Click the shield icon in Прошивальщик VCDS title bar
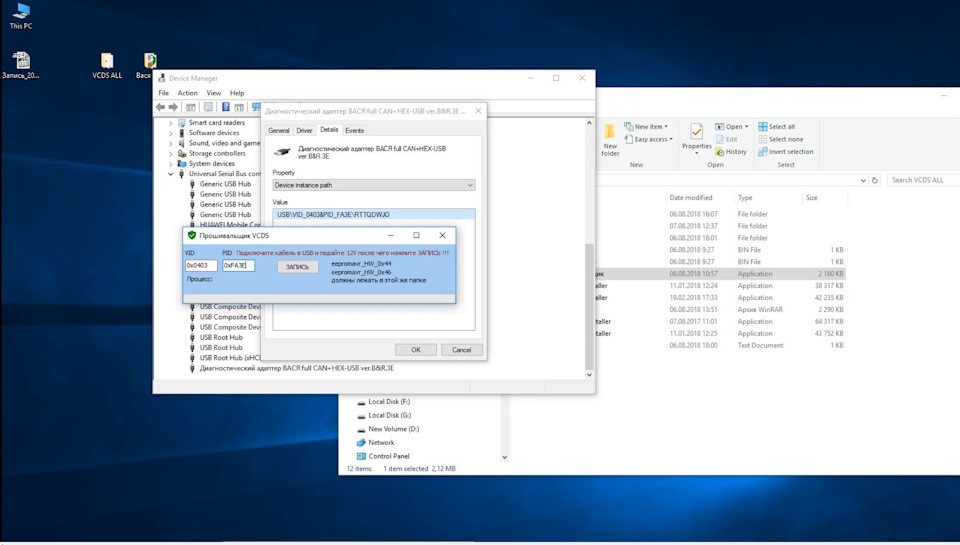960x545 pixels. click(x=192, y=235)
